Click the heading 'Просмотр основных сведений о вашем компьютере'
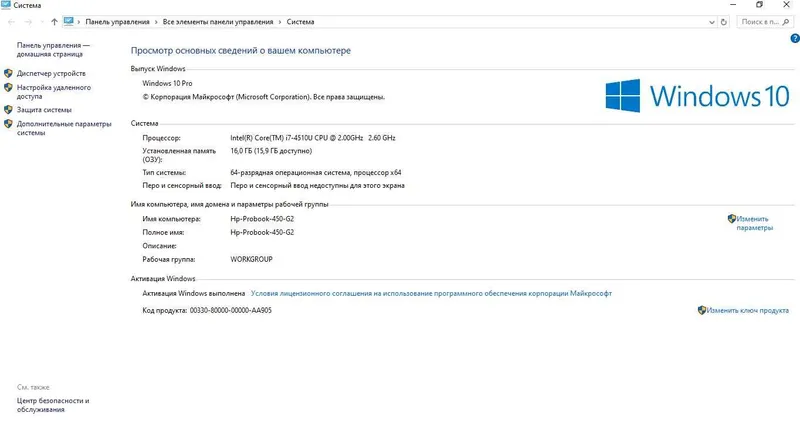The image size is (800, 422). click(x=241, y=51)
